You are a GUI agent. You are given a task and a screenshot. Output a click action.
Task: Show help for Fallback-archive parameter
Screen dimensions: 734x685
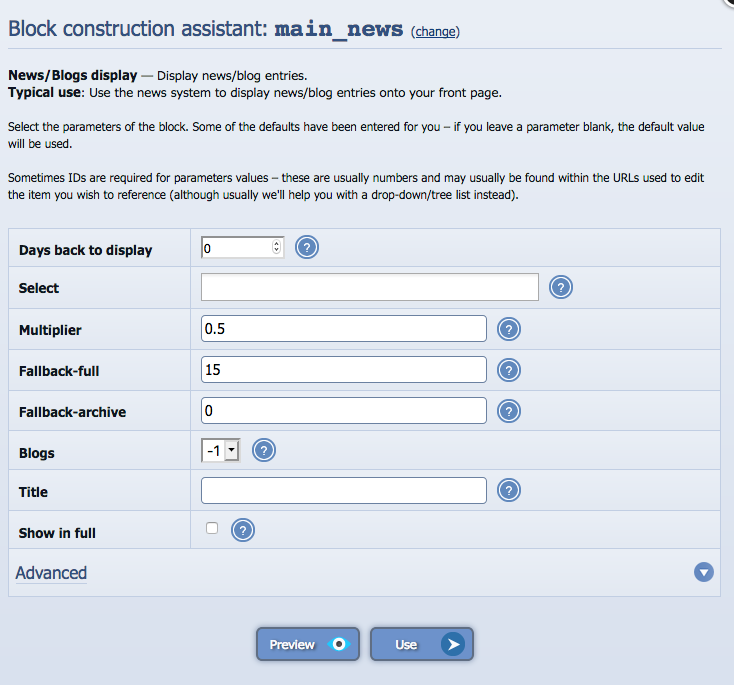pos(509,410)
